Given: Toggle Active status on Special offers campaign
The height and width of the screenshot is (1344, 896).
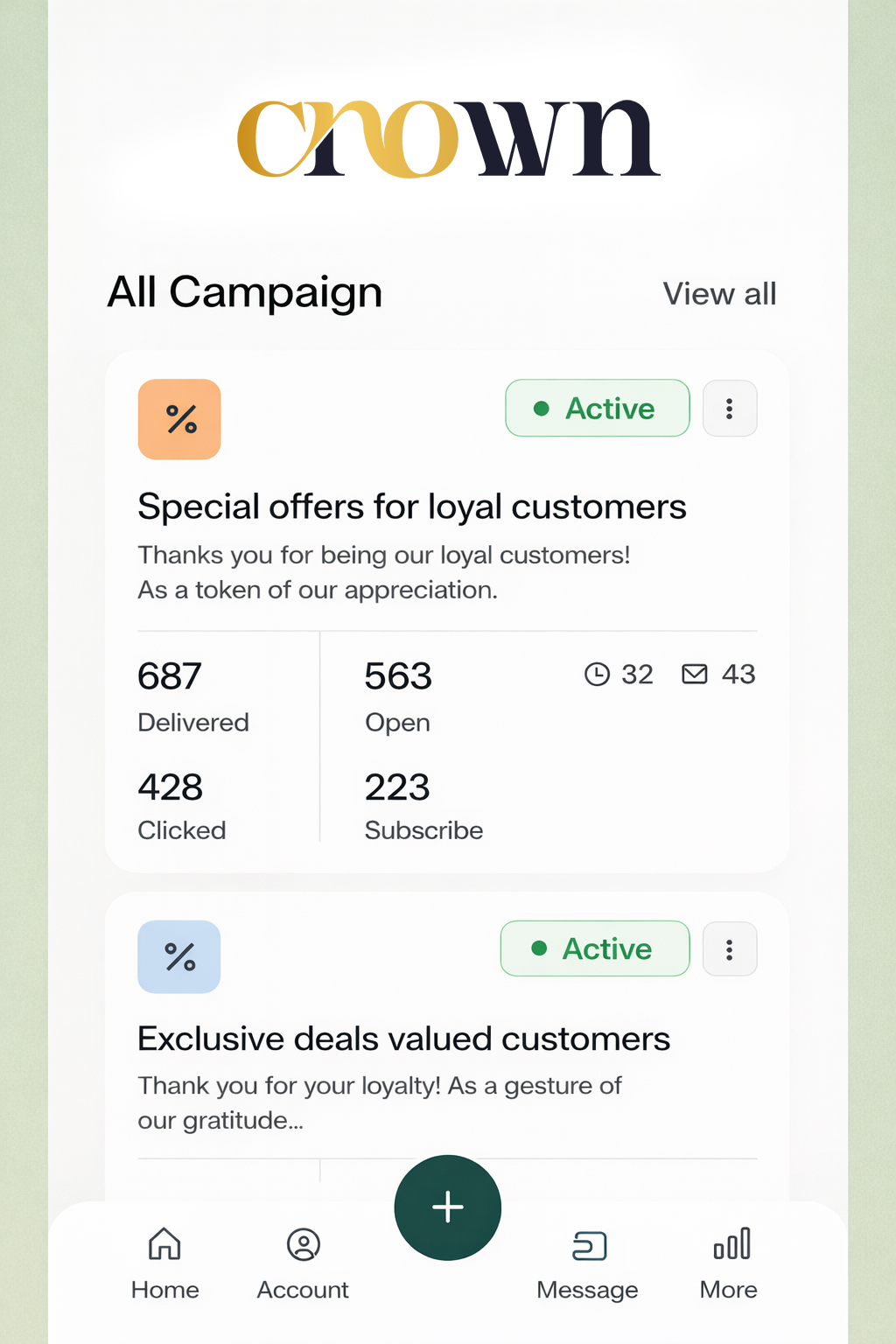Looking at the screenshot, I should [x=597, y=408].
